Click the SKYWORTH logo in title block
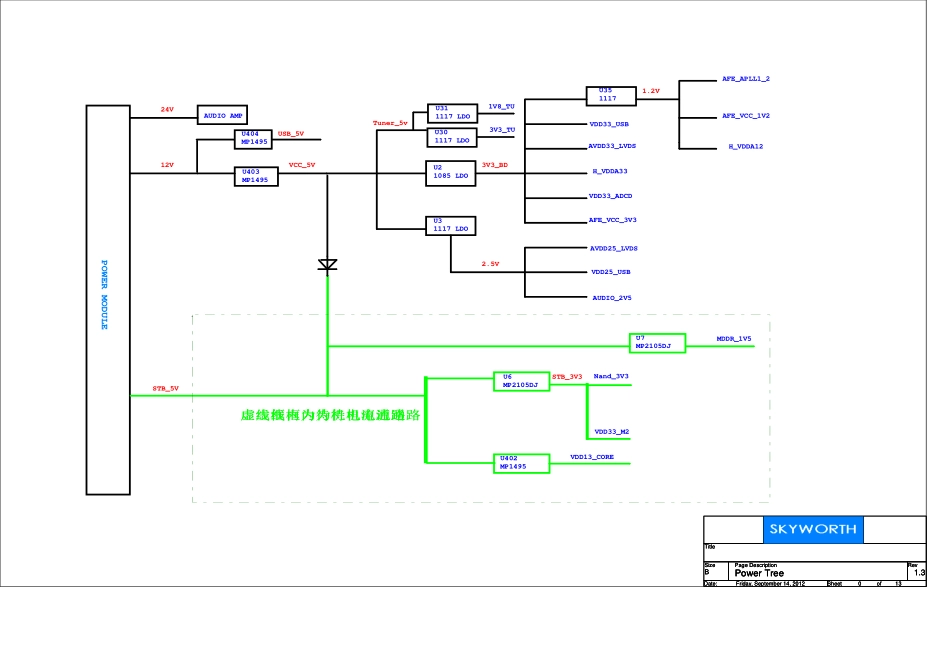 [812, 530]
